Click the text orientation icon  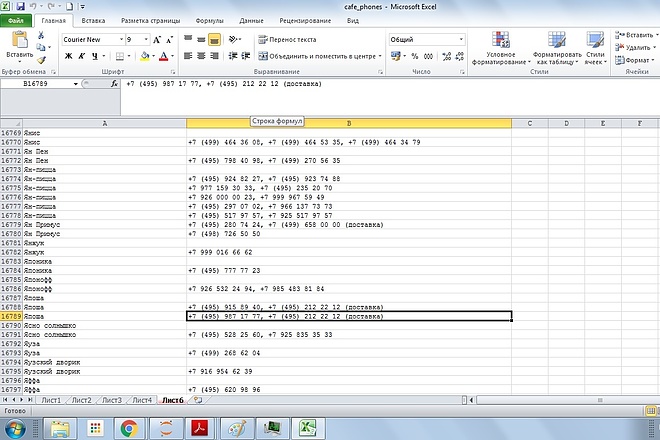click(233, 40)
